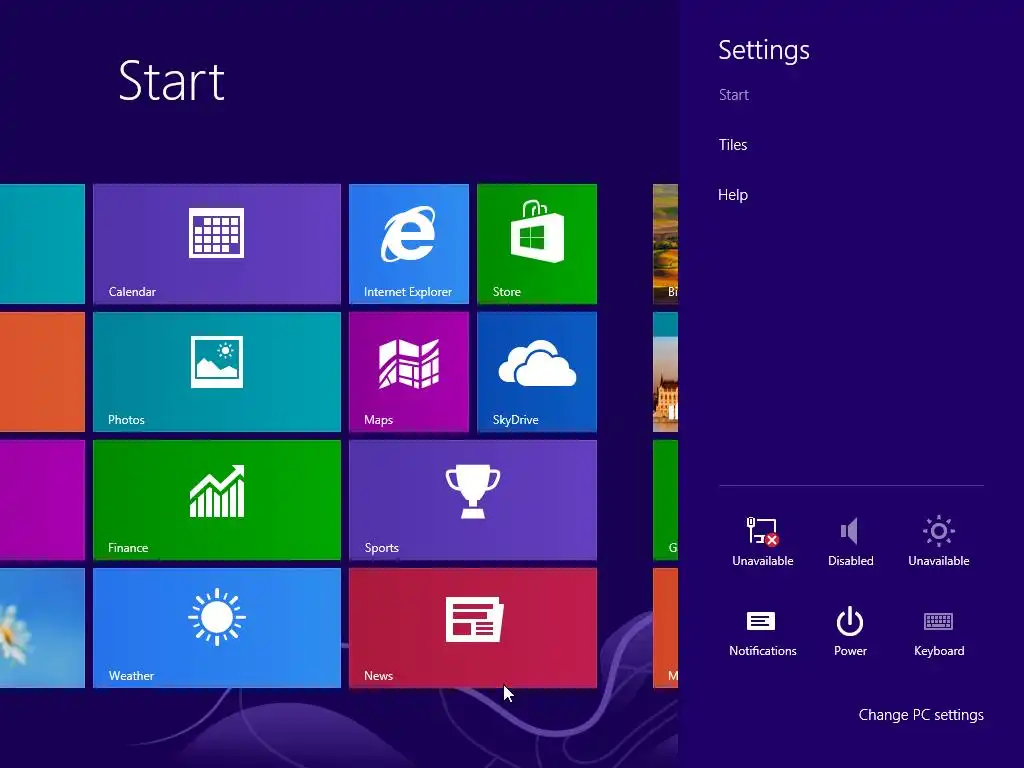The height and width of the screenshot is (768, 1024).
Task: Launch the Maps tile
Action: 409,372
